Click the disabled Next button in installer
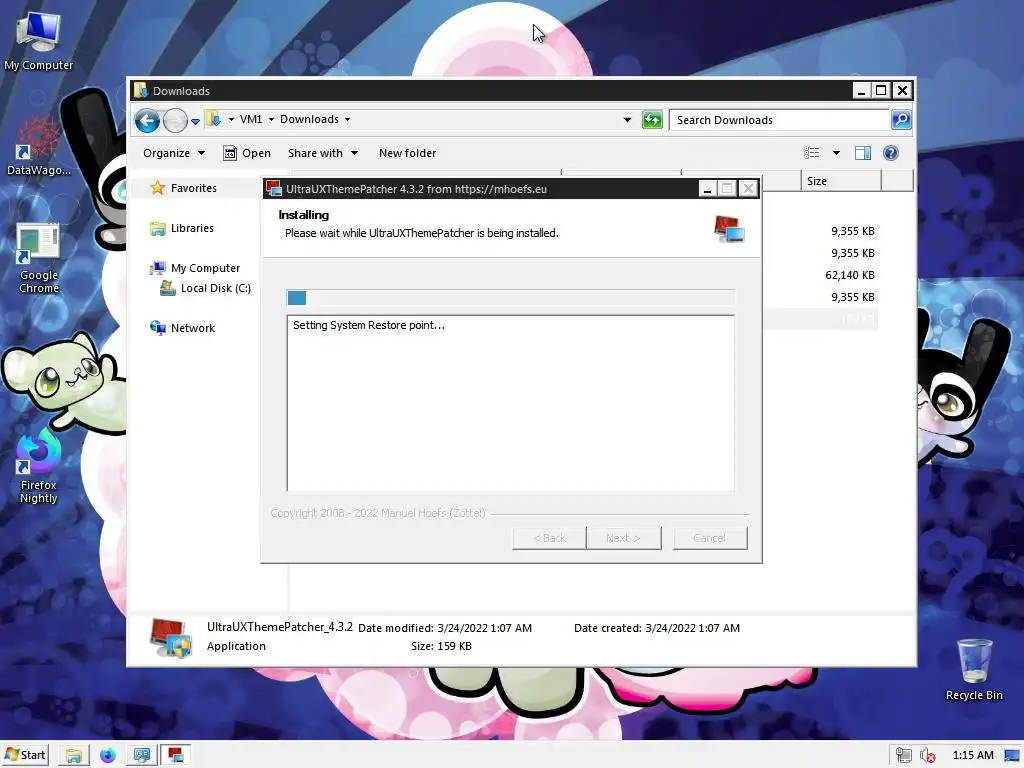The image size is (1024, 768). coord(623,538)
